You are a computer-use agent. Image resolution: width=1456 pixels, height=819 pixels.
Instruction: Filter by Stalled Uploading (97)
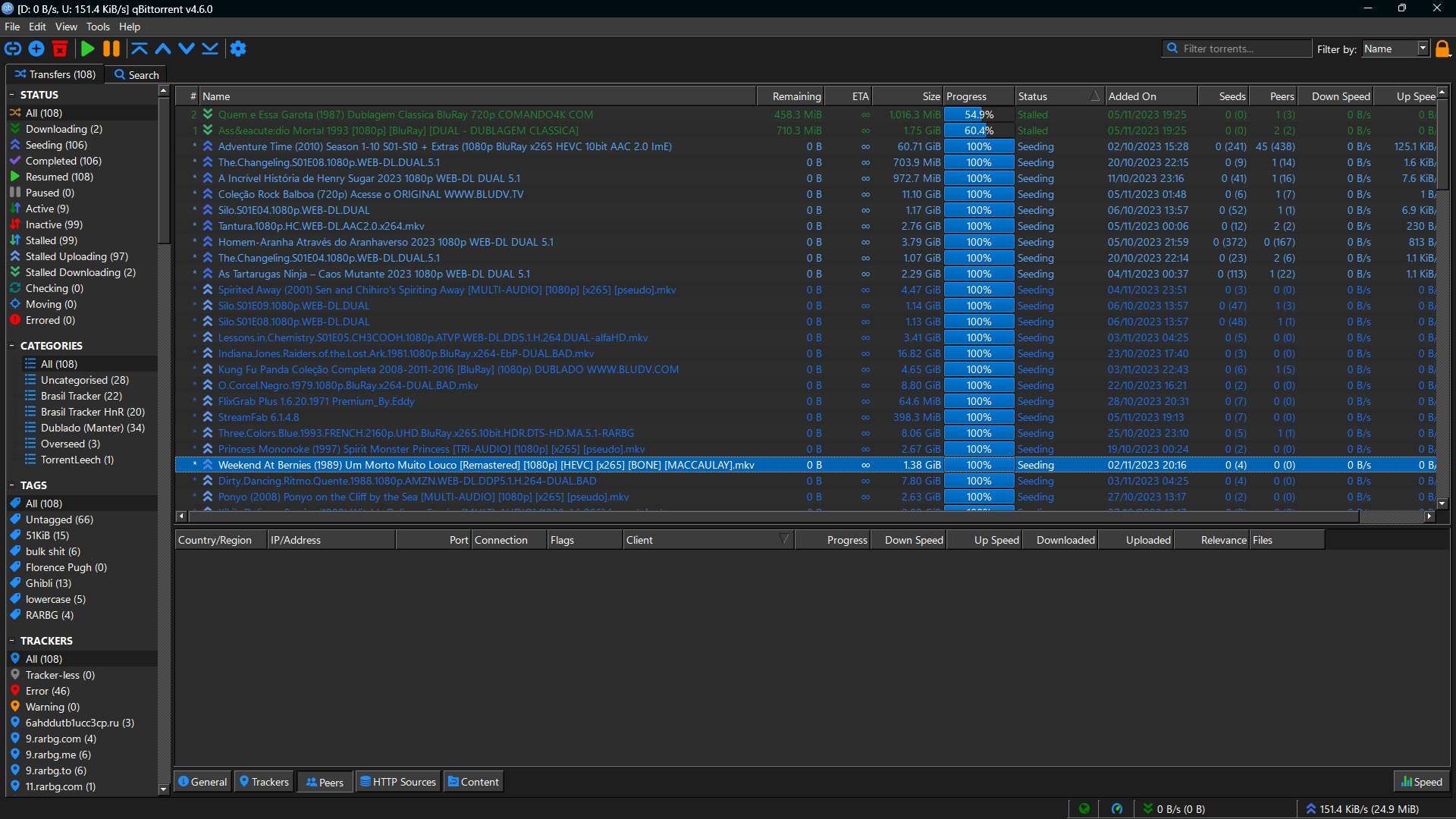(x=77, y=256)
